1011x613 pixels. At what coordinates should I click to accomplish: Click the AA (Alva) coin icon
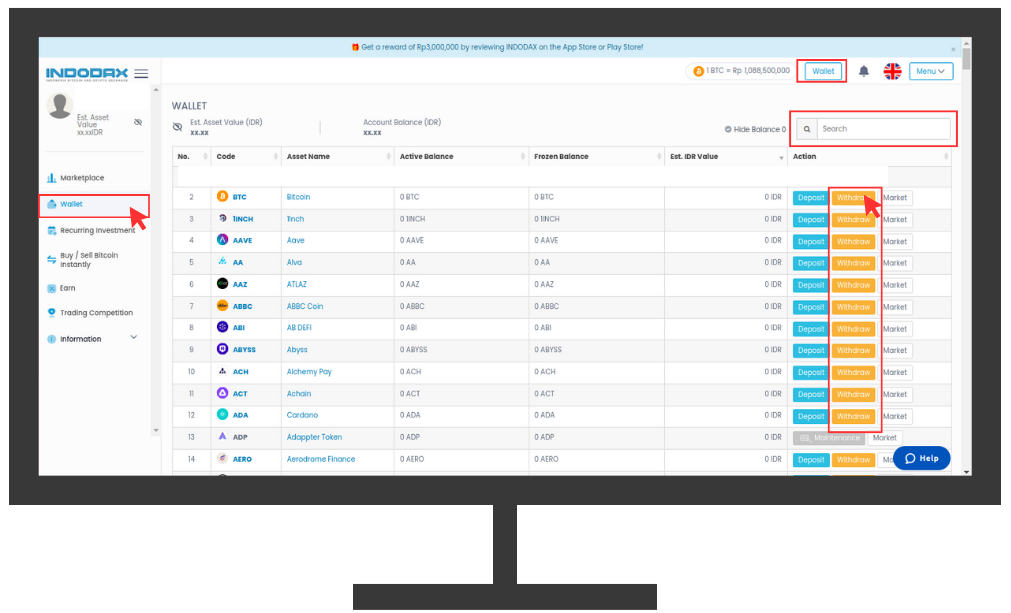pyautogui.click(x=222, y=262)
